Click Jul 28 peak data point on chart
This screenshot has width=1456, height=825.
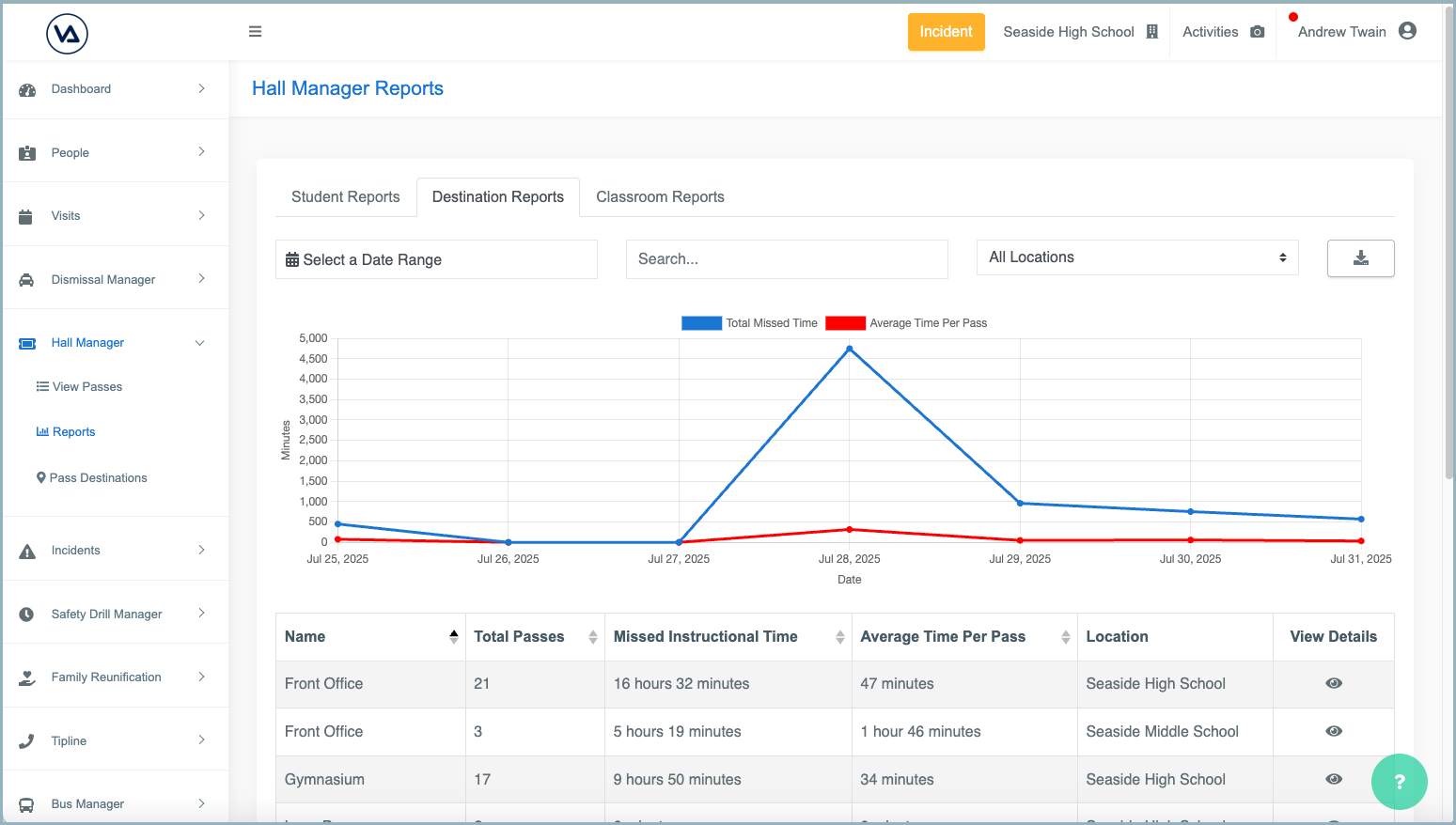(x=850, y=349)
